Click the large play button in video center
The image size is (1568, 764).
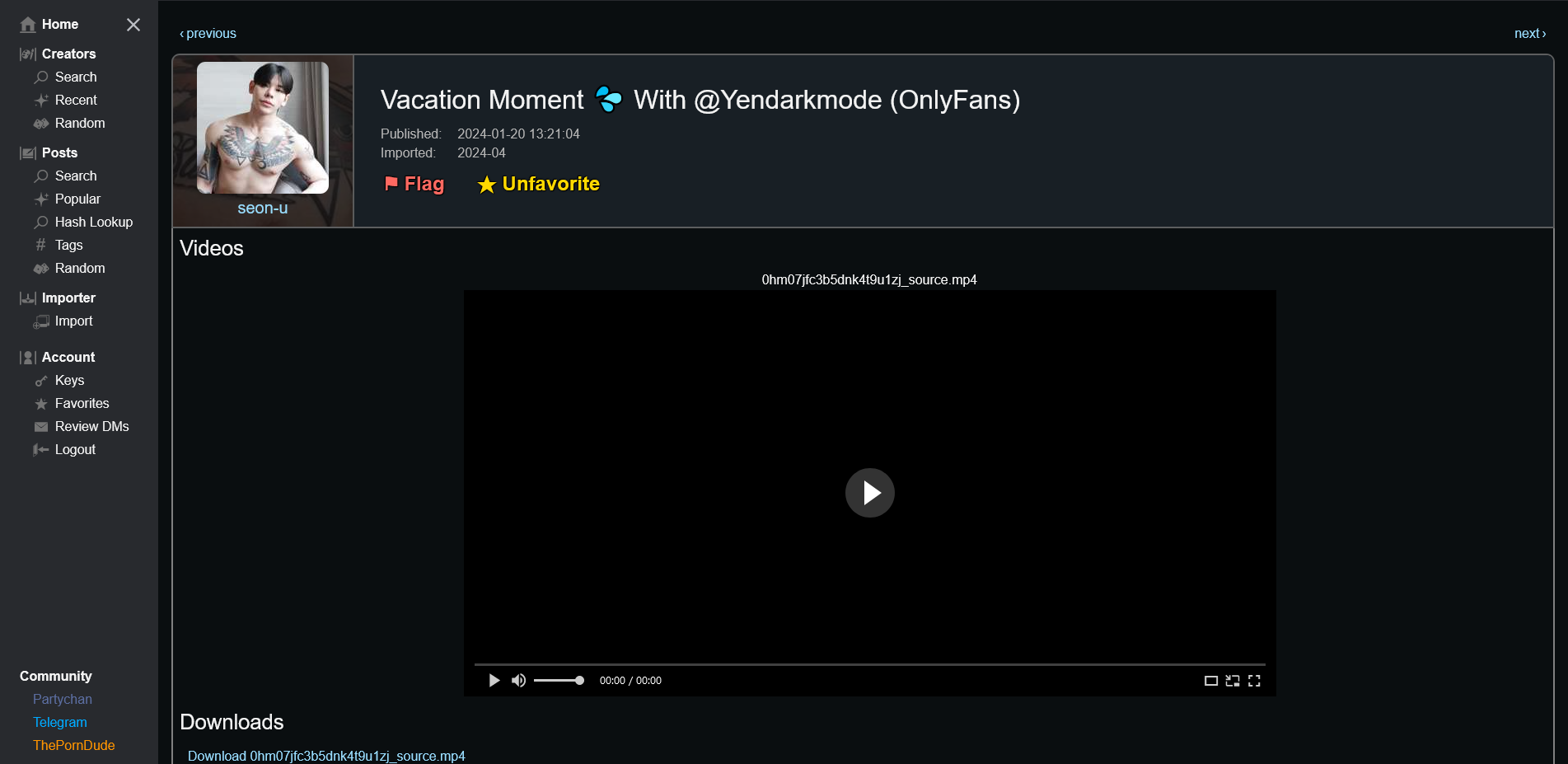click(869, 493)
